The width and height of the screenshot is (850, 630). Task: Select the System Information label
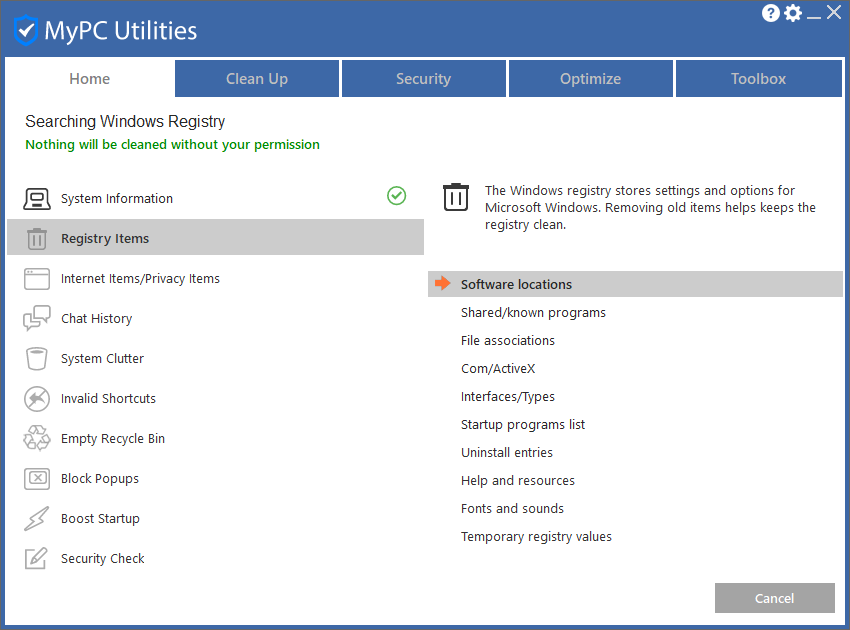[117, 198]
